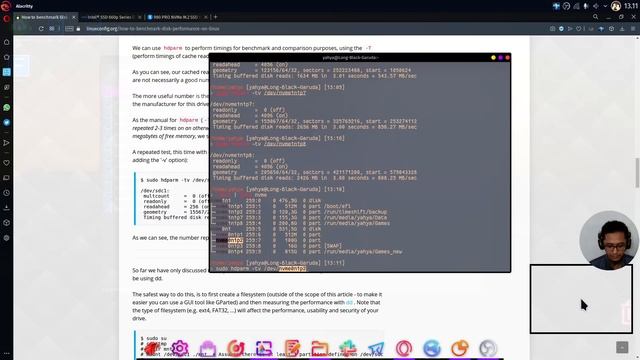Screen dimensions: 640x360
Task: Click the Opera sidebar three-dots setup
Action: (x=7, y=353)
